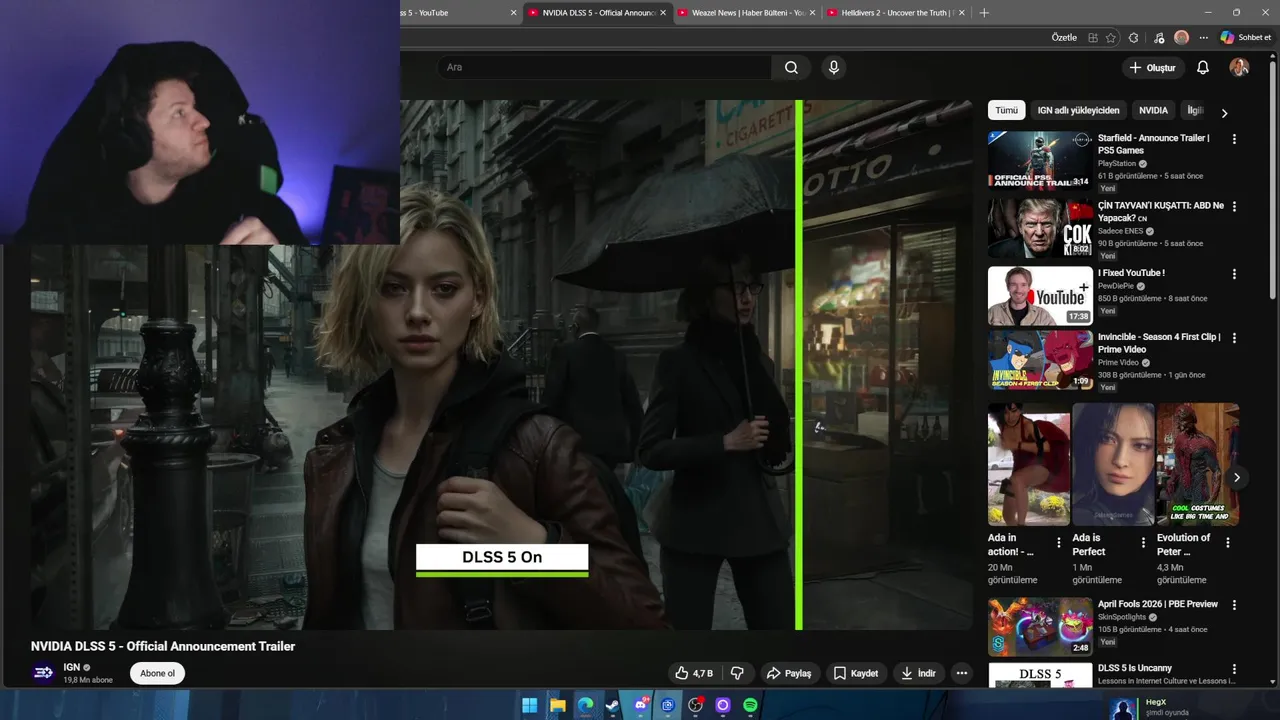The image size is (1280, 720).
Task: Open options for Starfield Announce Trailer video
Action: point(1234,139)
